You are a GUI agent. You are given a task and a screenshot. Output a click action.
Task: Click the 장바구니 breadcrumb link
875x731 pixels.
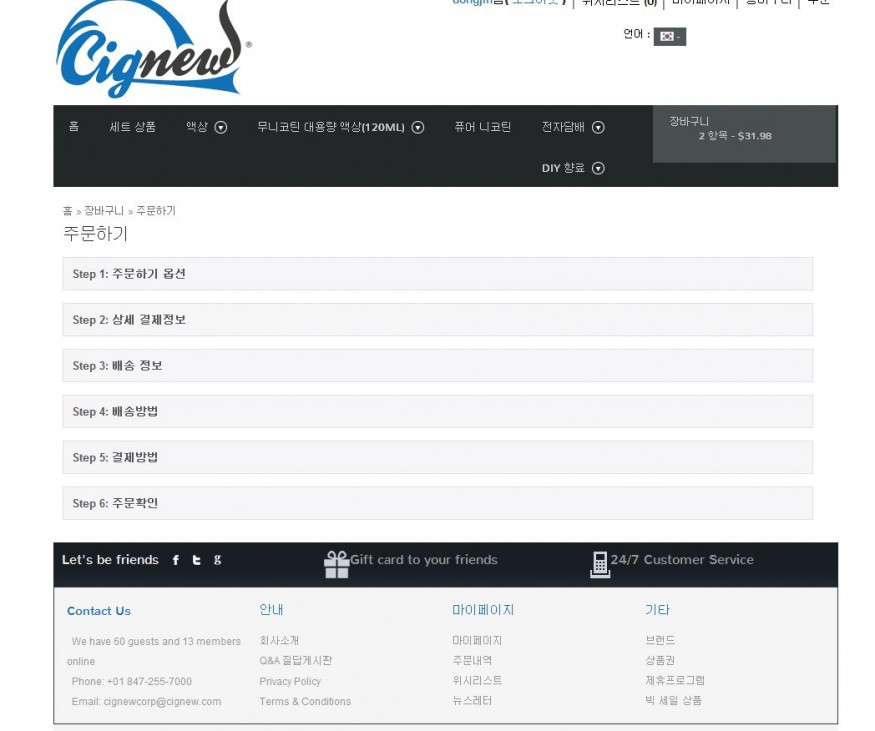(104, 211)
